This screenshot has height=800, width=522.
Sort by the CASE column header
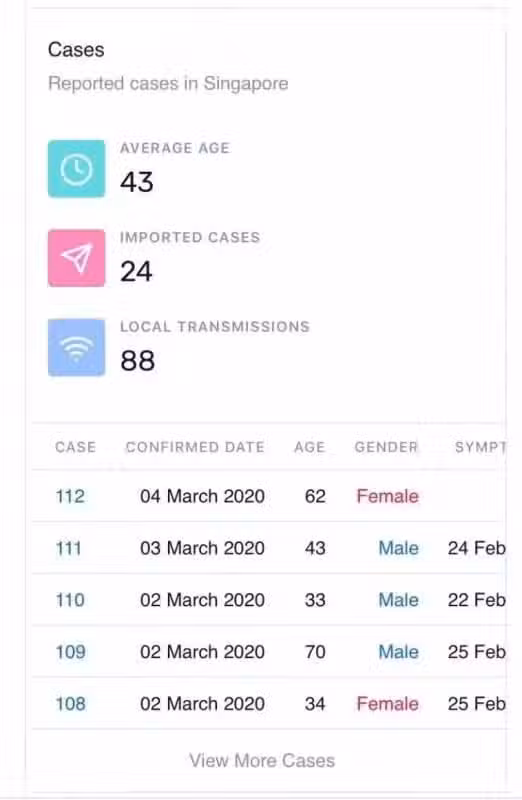coord(75,447)
